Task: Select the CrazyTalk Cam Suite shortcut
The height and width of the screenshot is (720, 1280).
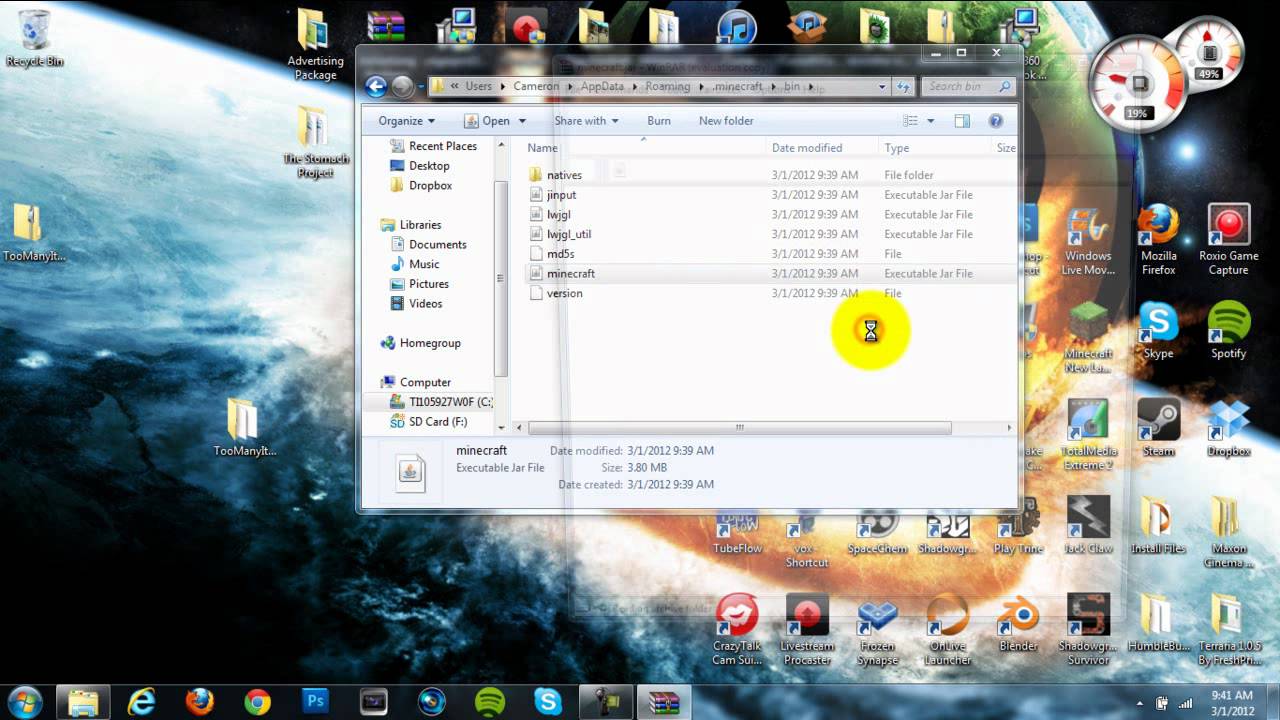Action: 737,630
